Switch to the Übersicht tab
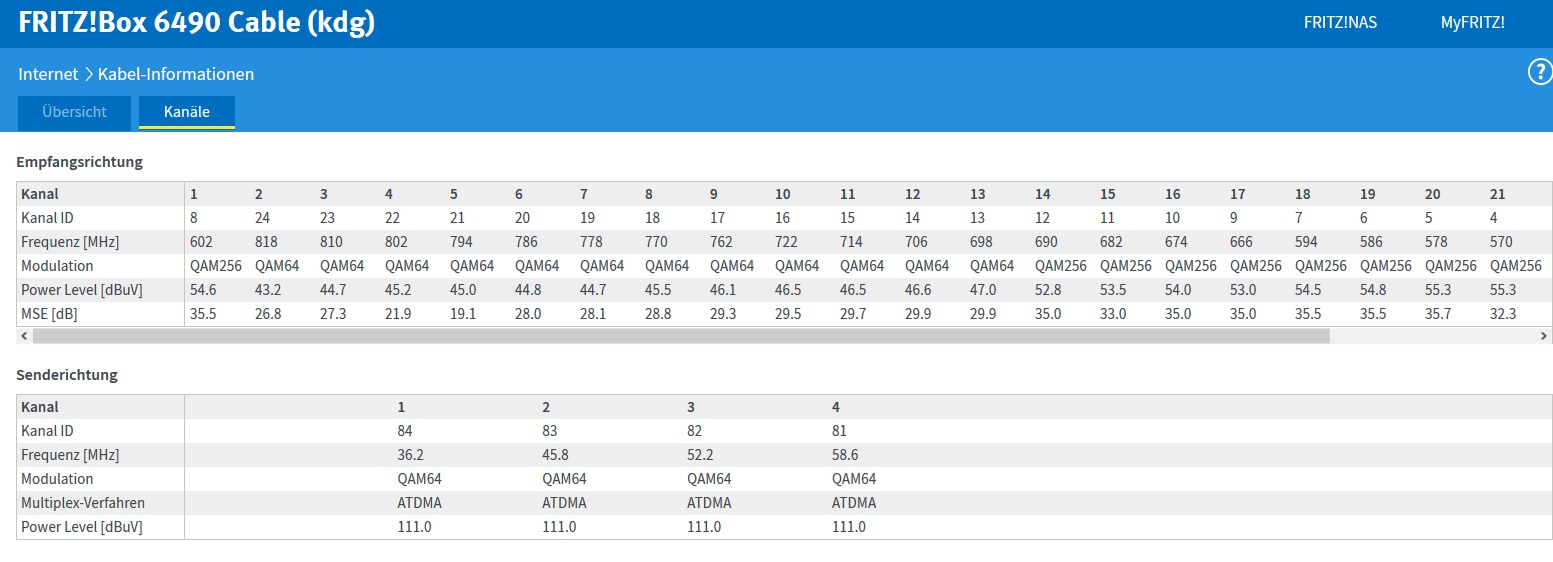1553x562 pixels. pyautogui.click(x=74, y=112)
